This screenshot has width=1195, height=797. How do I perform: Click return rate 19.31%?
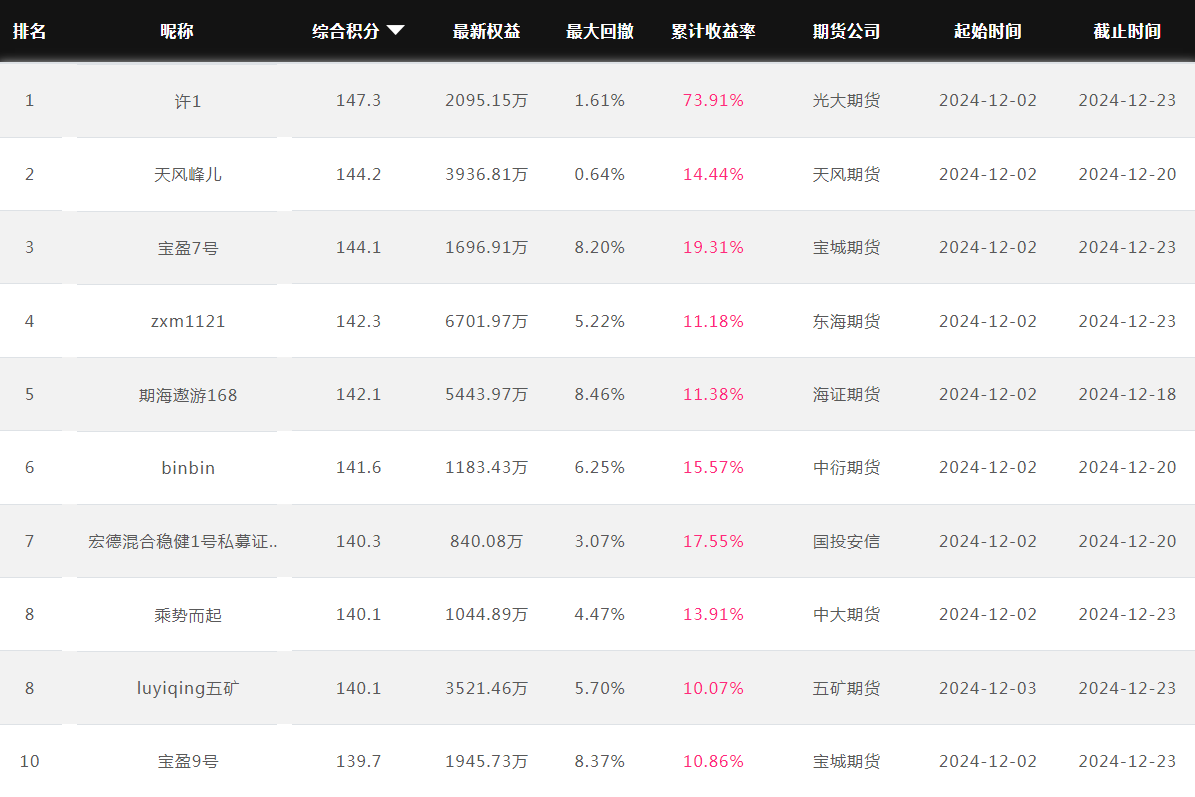[x=713, y=248]
